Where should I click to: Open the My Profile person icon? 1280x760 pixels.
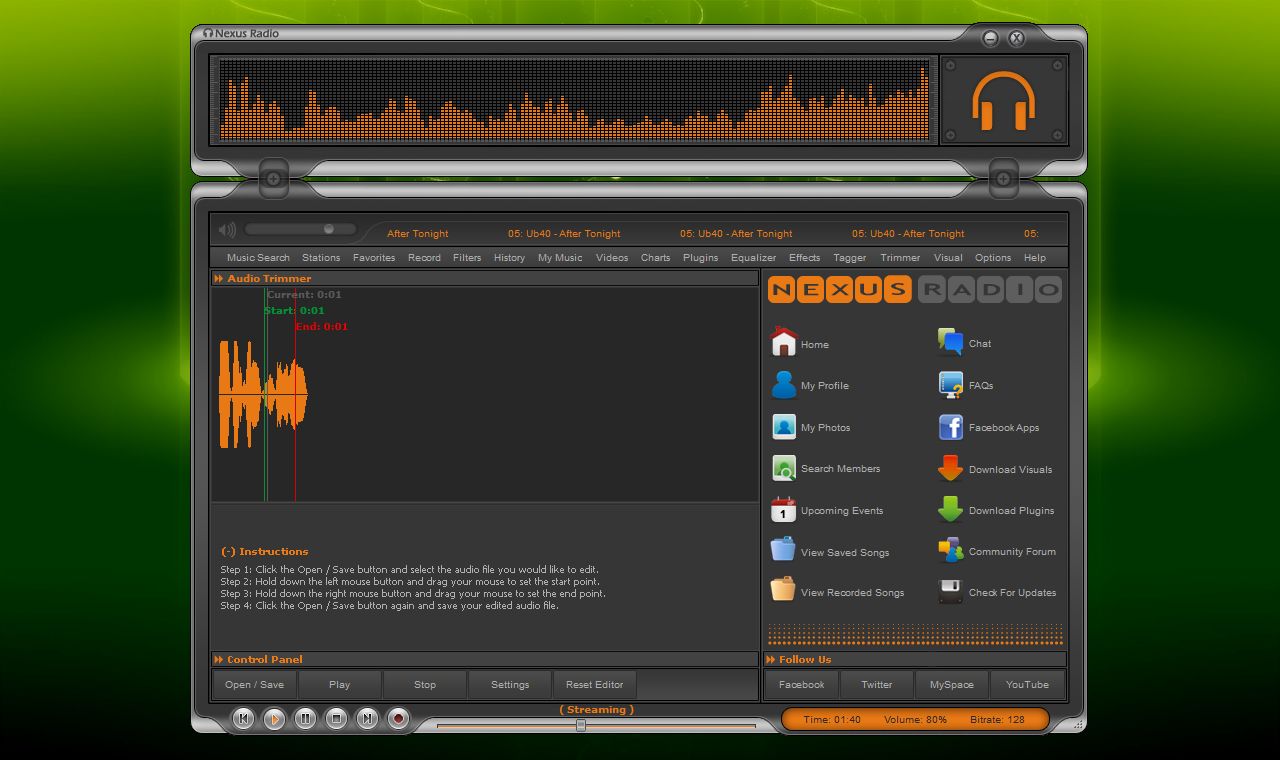point(784,385)
